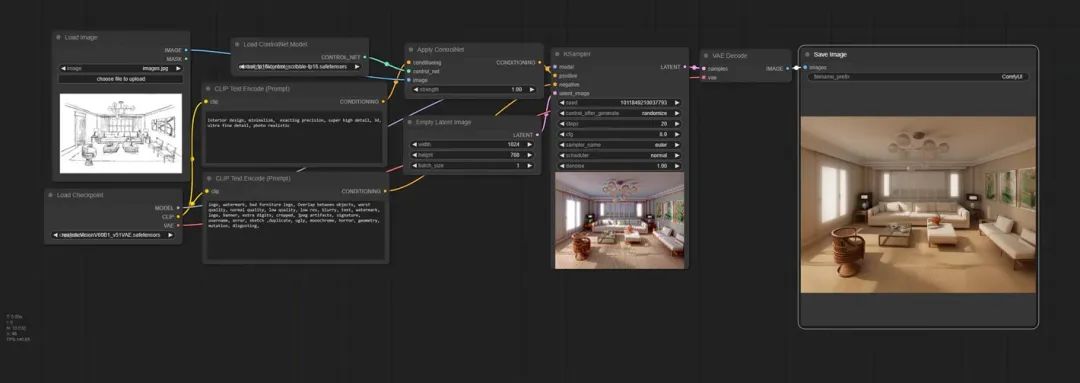Click the sketch preview in Load Image

coord(121,134)
